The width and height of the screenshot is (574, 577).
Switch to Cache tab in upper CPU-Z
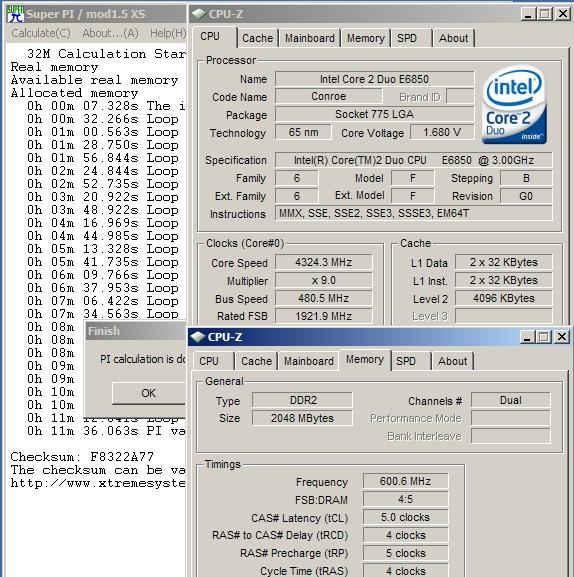pos(258,38)
